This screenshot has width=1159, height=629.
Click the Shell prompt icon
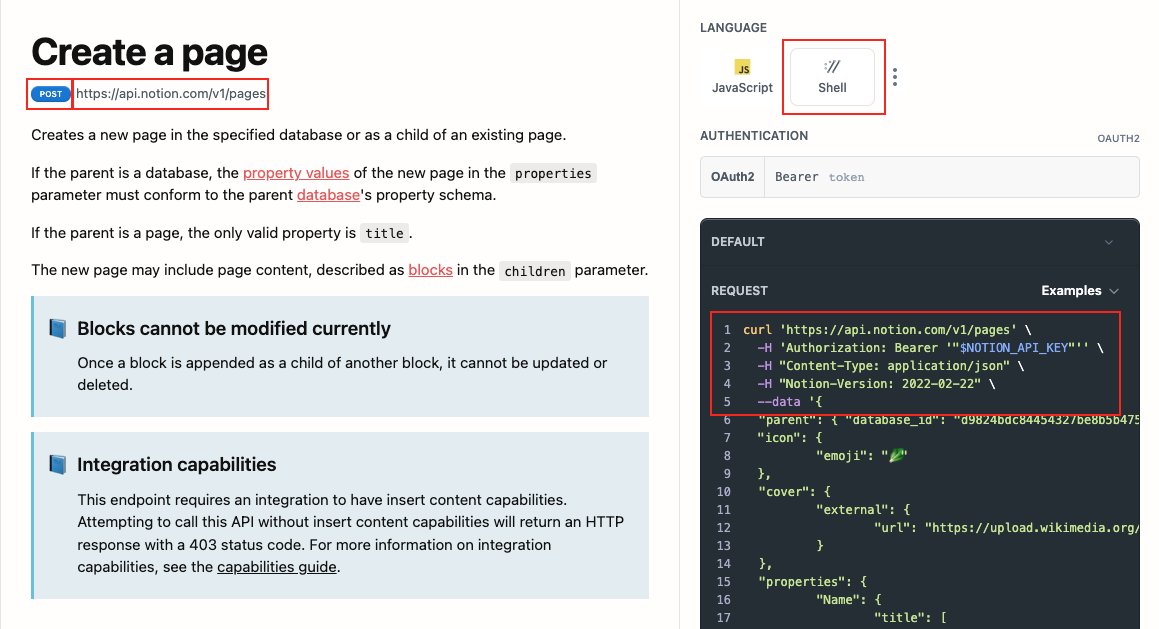tap(832, 67)
